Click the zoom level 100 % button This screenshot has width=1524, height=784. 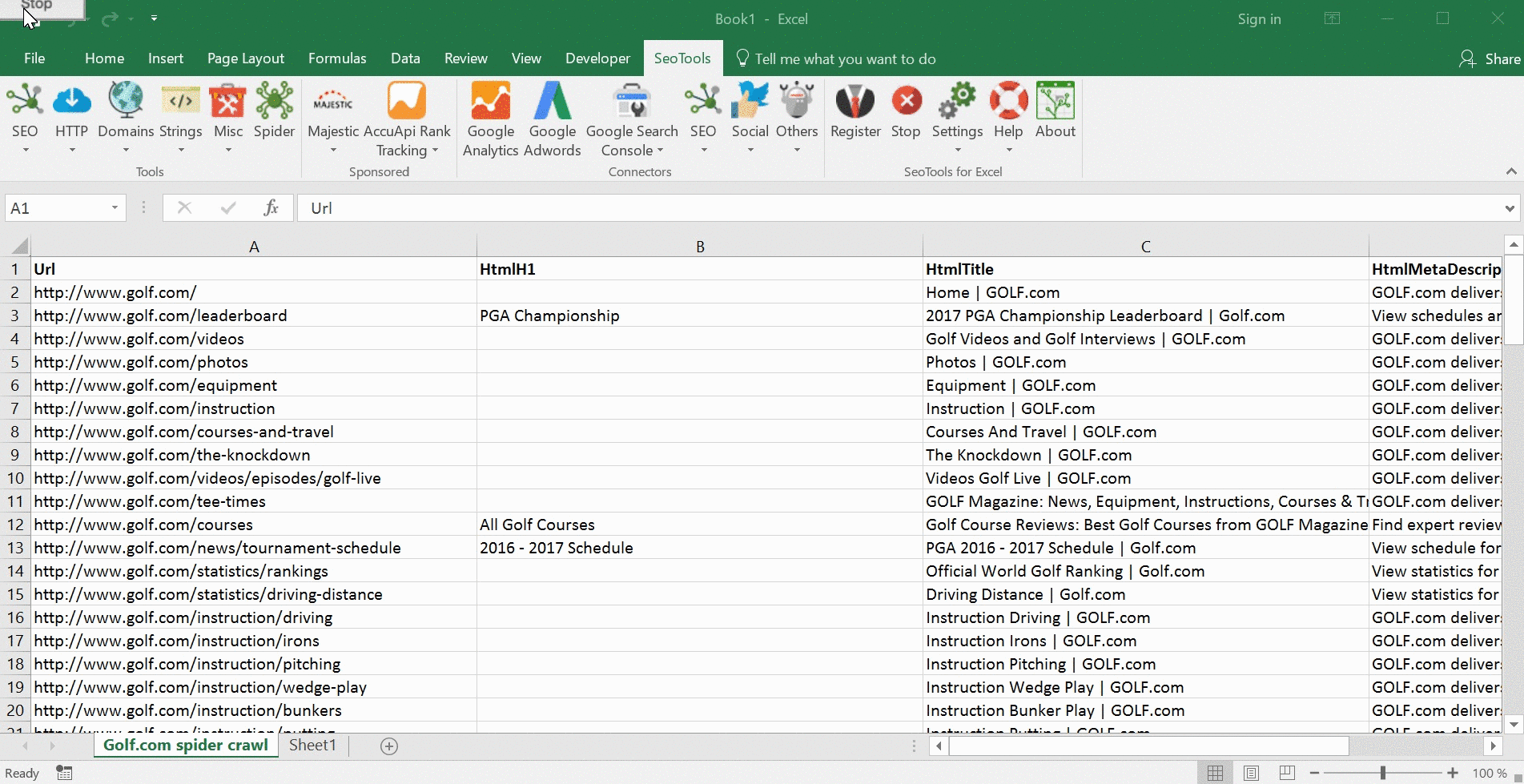(1490, 773)
